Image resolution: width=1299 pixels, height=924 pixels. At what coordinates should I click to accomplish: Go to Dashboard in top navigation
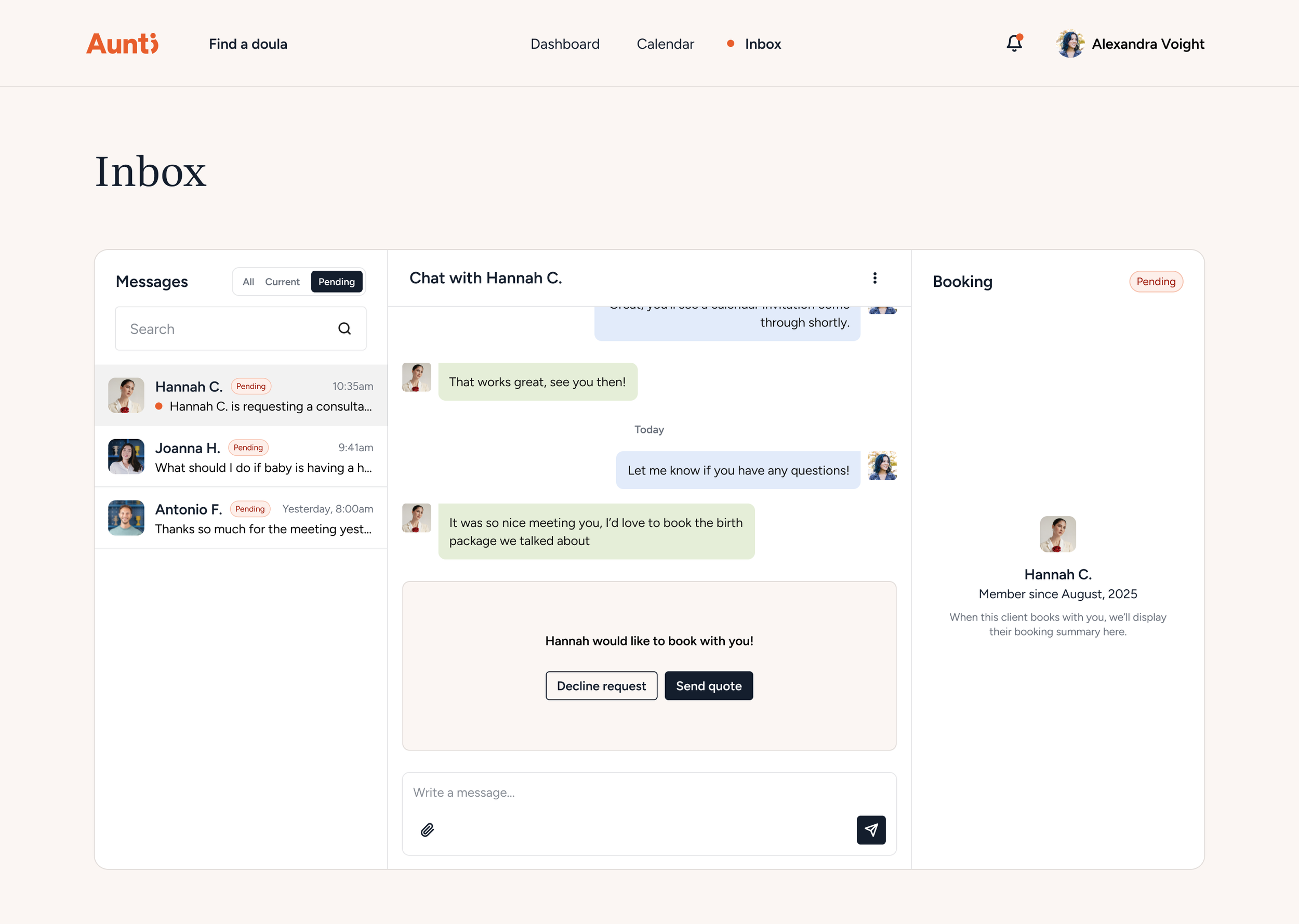pos(565,44)
